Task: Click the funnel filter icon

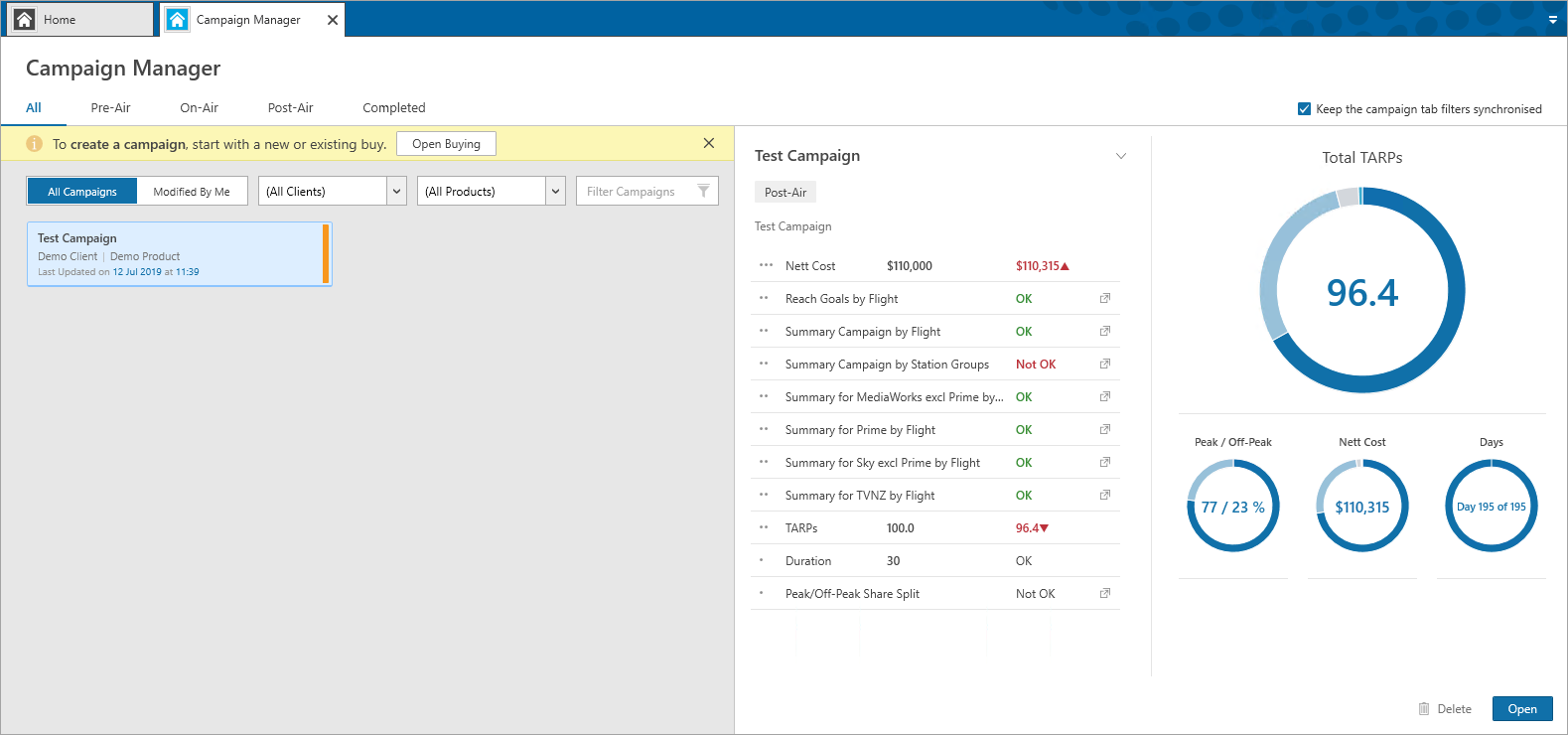Action: pyautogui.click(x=703, y=191)
